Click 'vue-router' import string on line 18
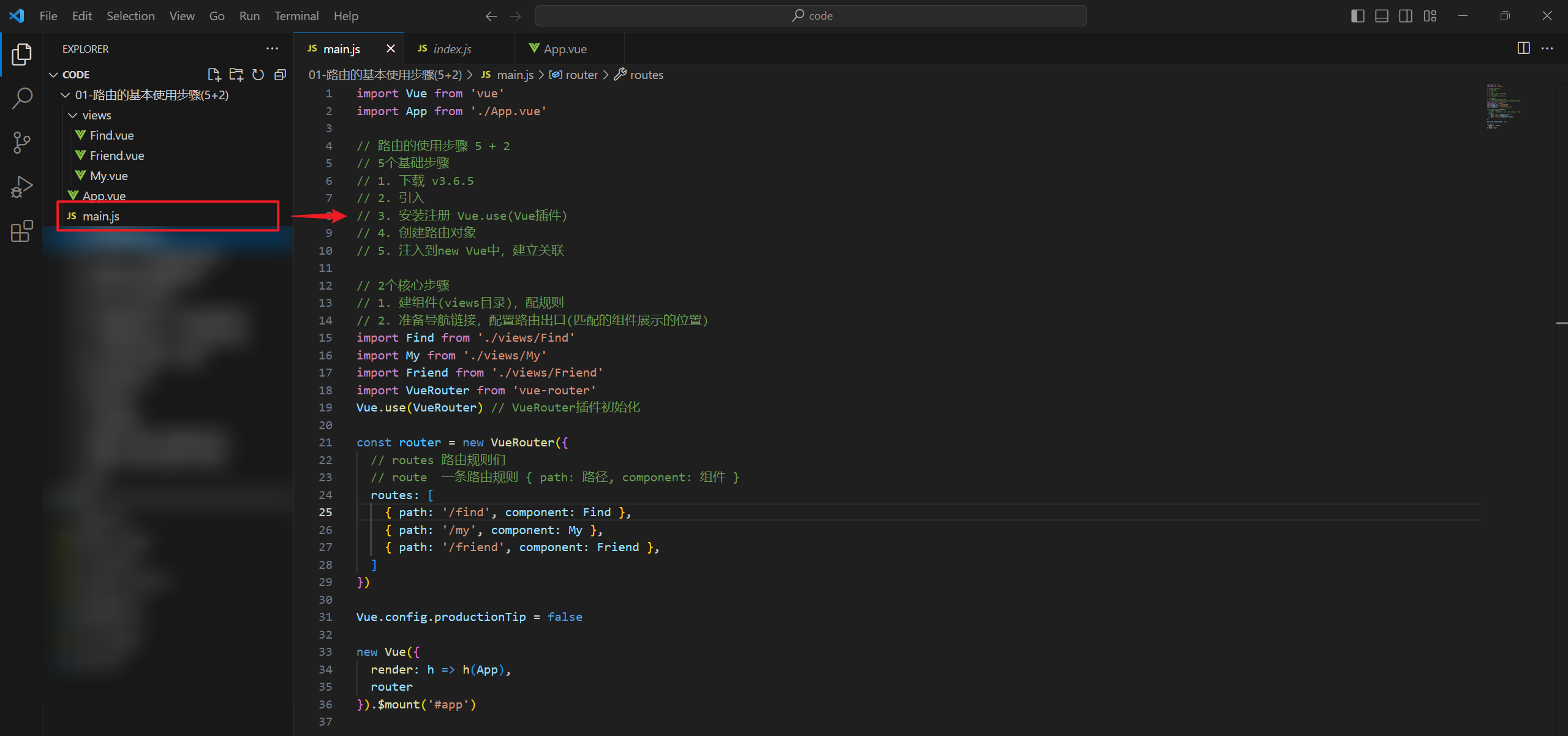This screenshot has width=1568, height=736. [x=554, y=391]
